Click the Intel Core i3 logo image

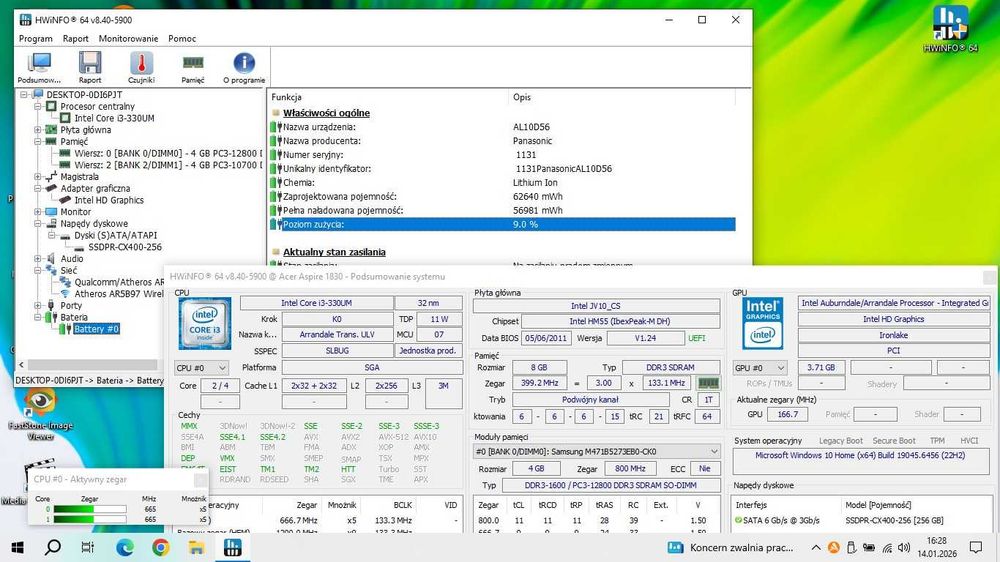tap(205, 323)
